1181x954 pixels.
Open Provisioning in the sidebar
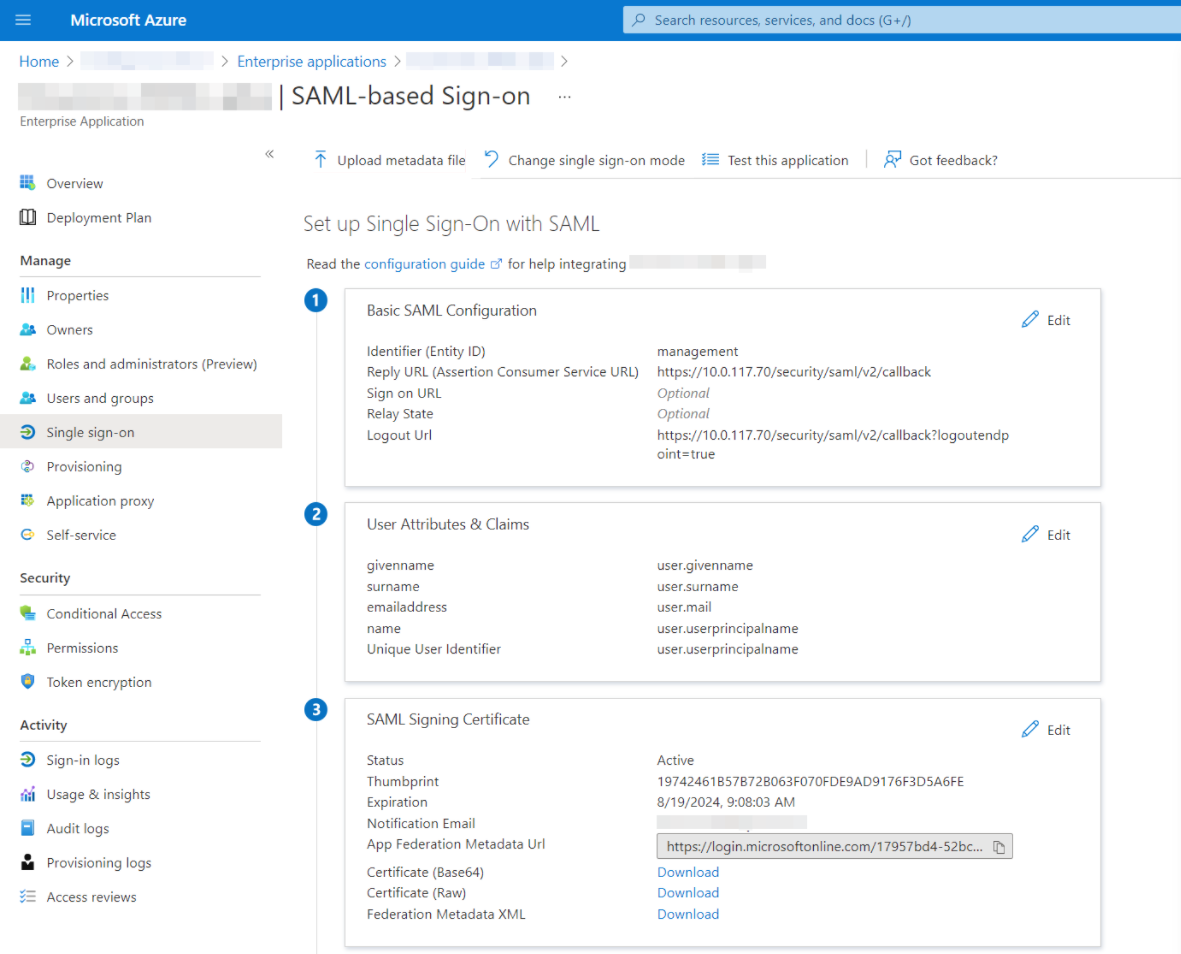pyautogui.click(x=84, y=467)
